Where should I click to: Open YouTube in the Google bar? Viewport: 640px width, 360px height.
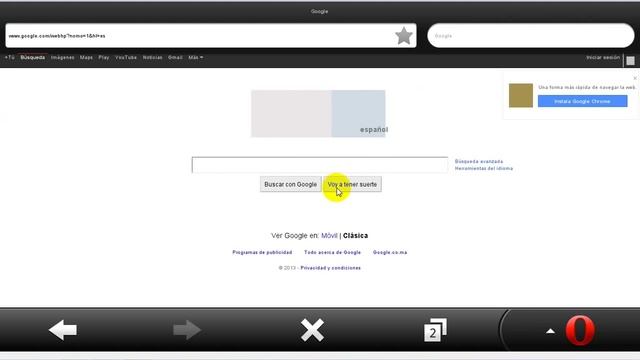click(x=126, y=58)
